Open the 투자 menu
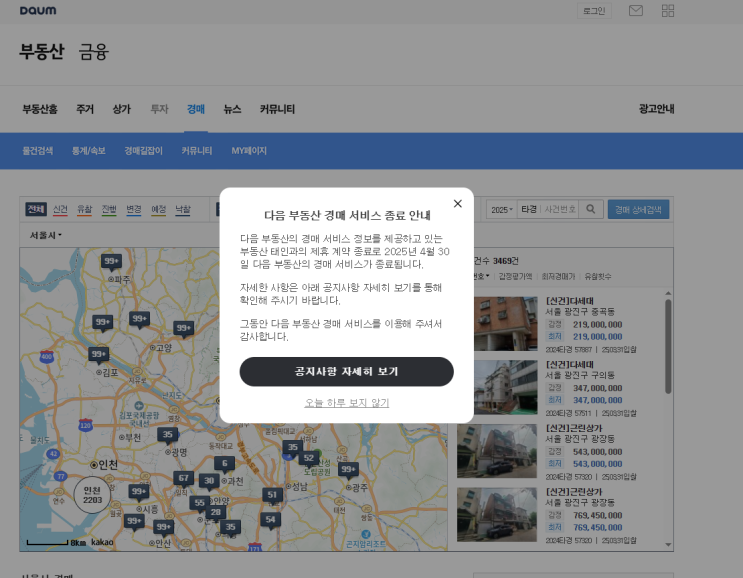Screen dimensions: 743x578 (x=159, y=109)
